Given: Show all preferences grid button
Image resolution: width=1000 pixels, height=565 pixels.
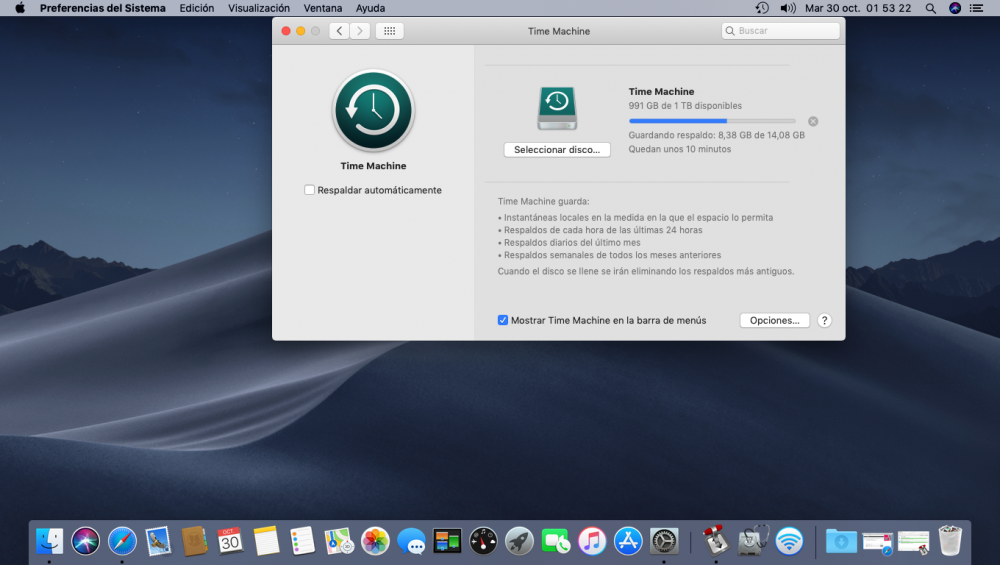Looking at the screenshot, I should pyautogui.click(x=389, y=31).
